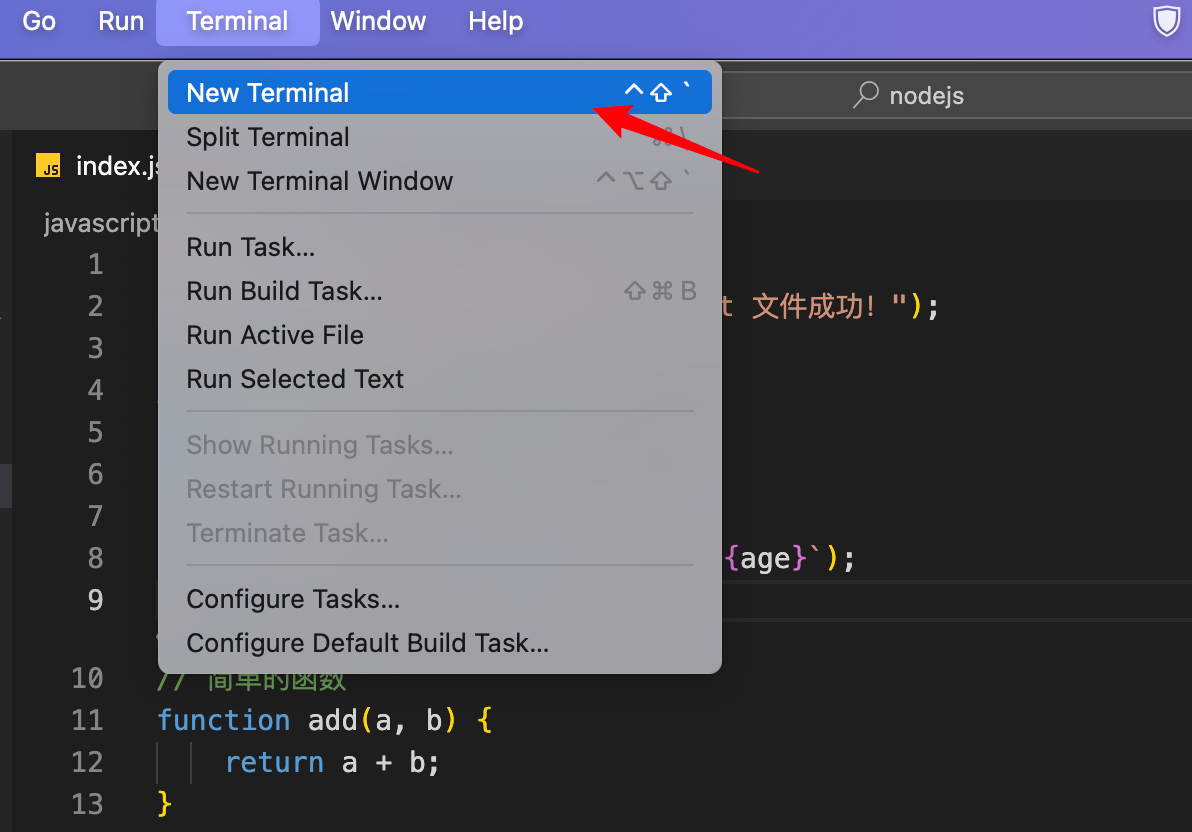The width and height of the screenshot is (1192, 832).
Task: Choose Split Terminal
Action: 267,137
